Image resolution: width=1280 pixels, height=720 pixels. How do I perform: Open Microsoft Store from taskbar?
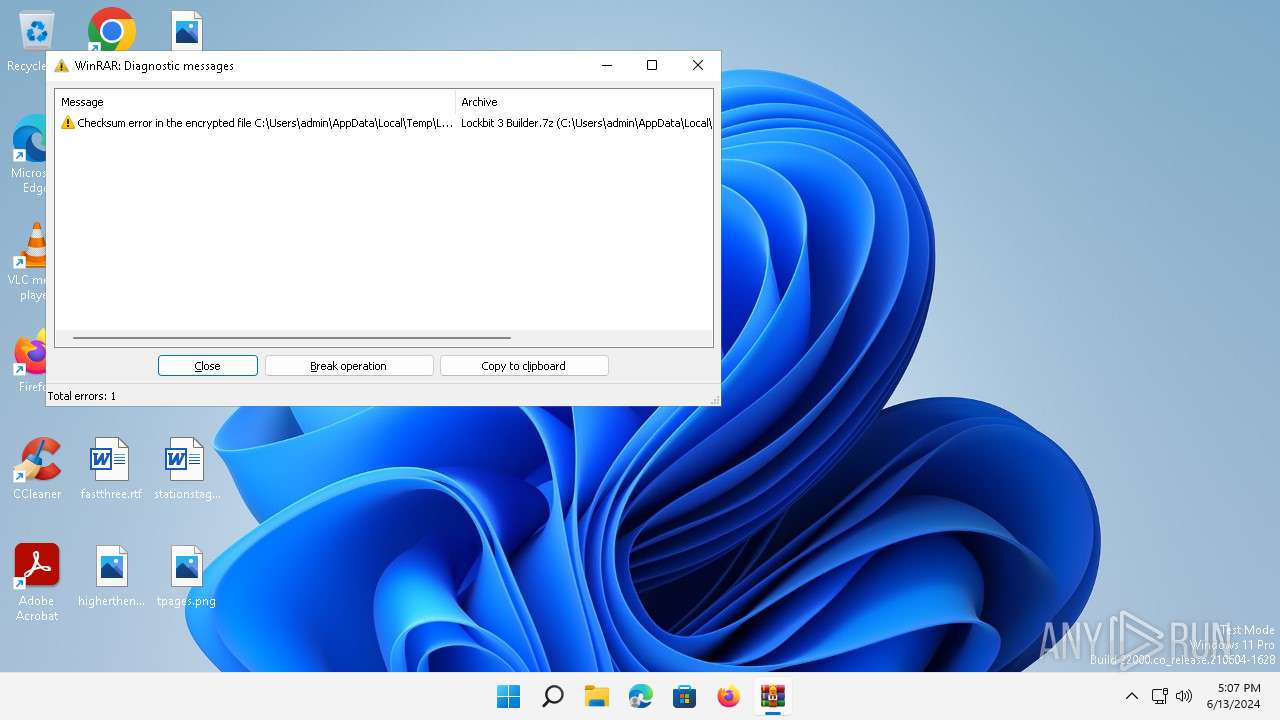685,696
